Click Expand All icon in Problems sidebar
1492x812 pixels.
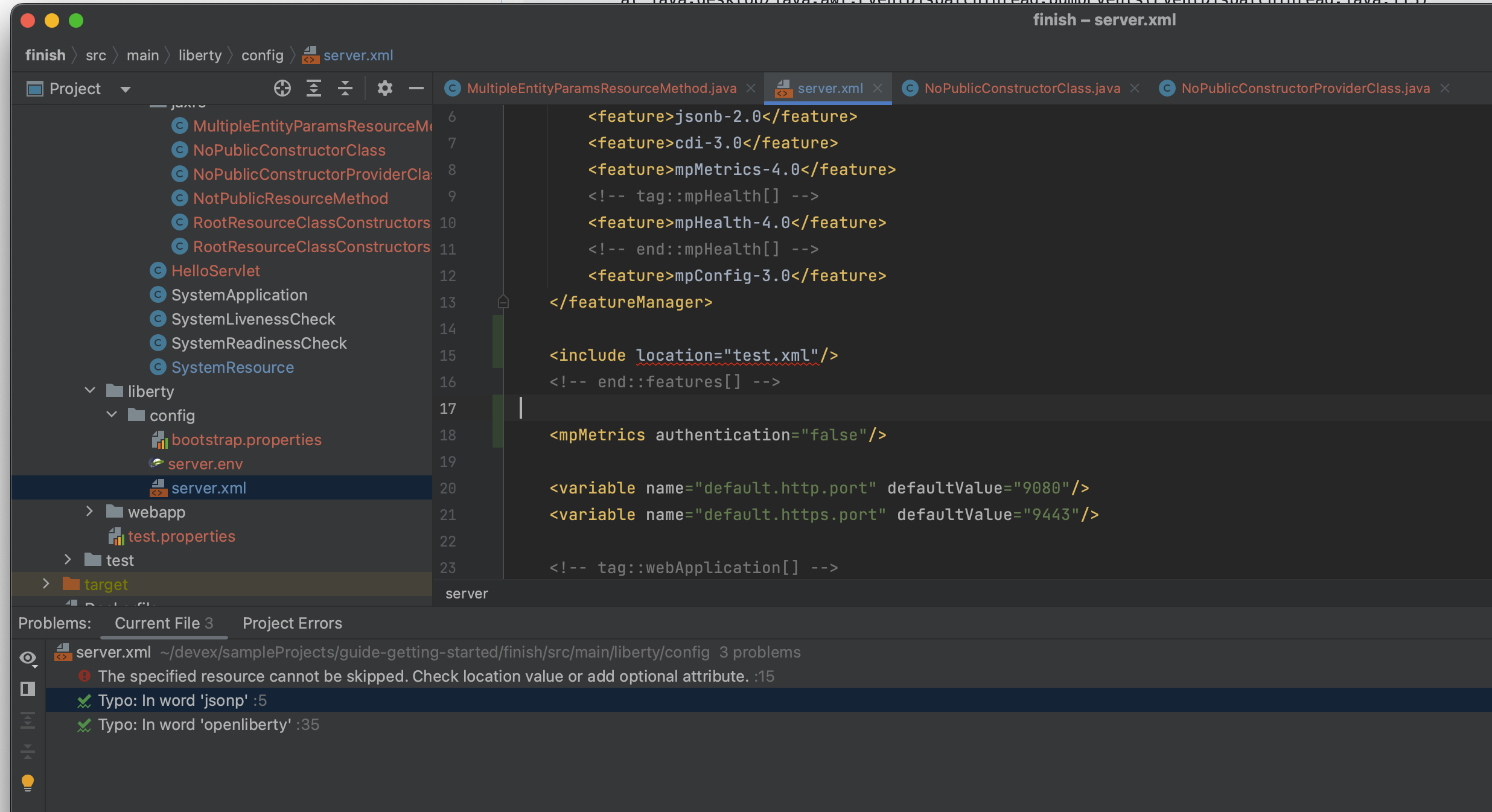[28, 720]
